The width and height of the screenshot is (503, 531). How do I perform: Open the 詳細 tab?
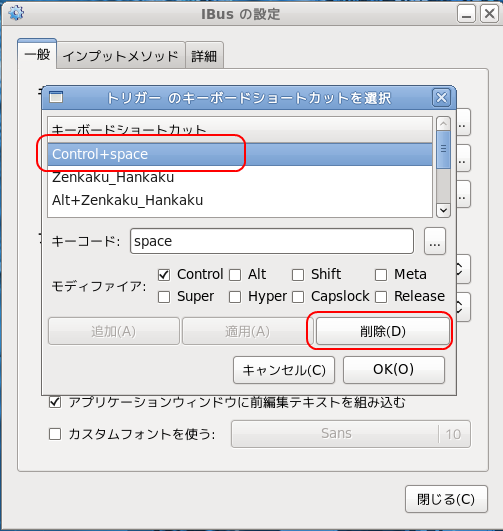[x=204, y=56]
